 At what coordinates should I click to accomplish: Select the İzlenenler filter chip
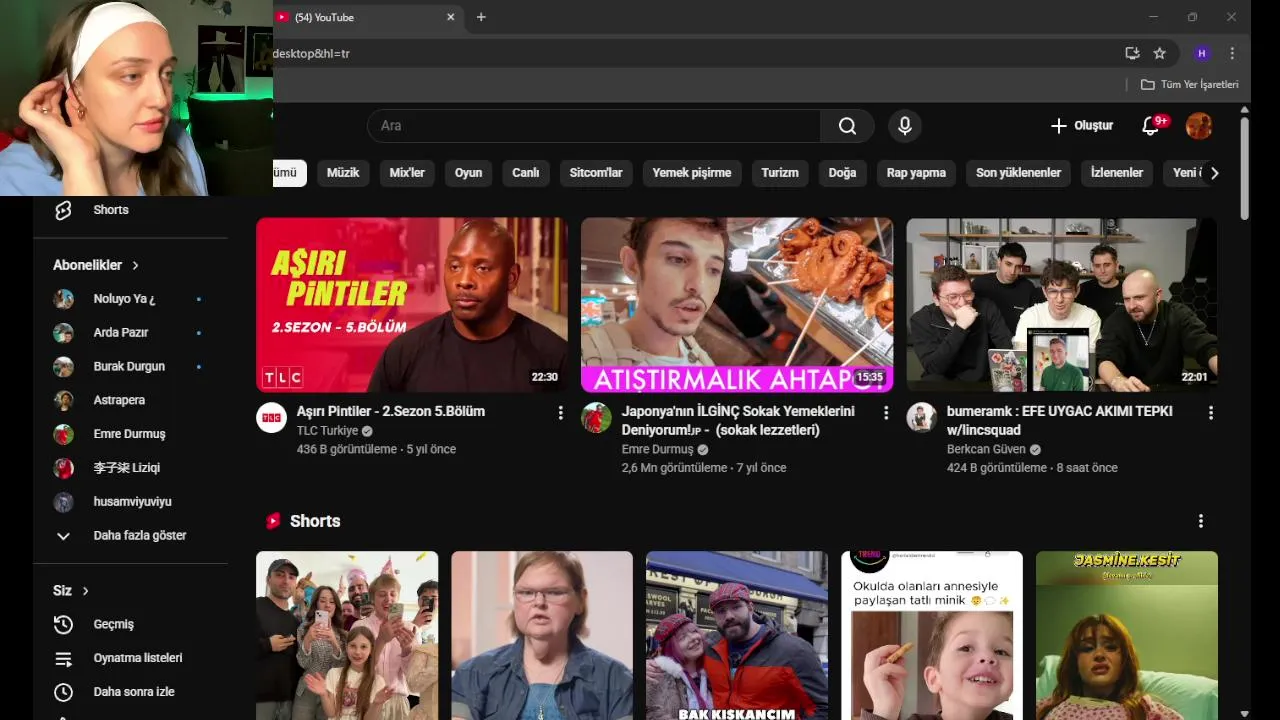pyautogui.click(x=1117, y=173)
